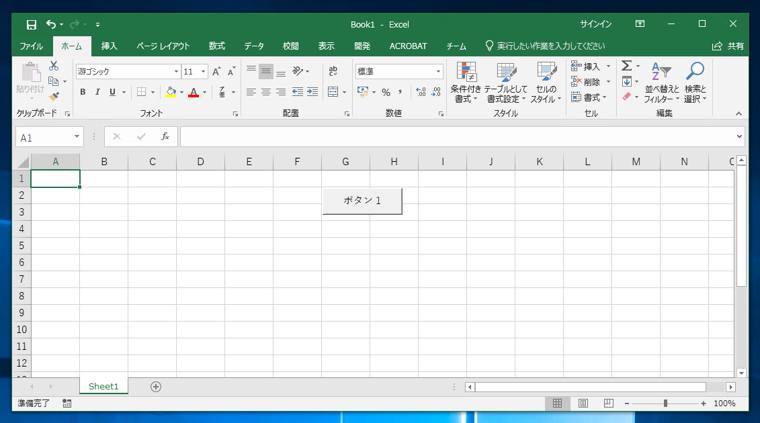The height and width of the screenshot is (423, 760).
Task: Merge and center cells
Action: 333,92
